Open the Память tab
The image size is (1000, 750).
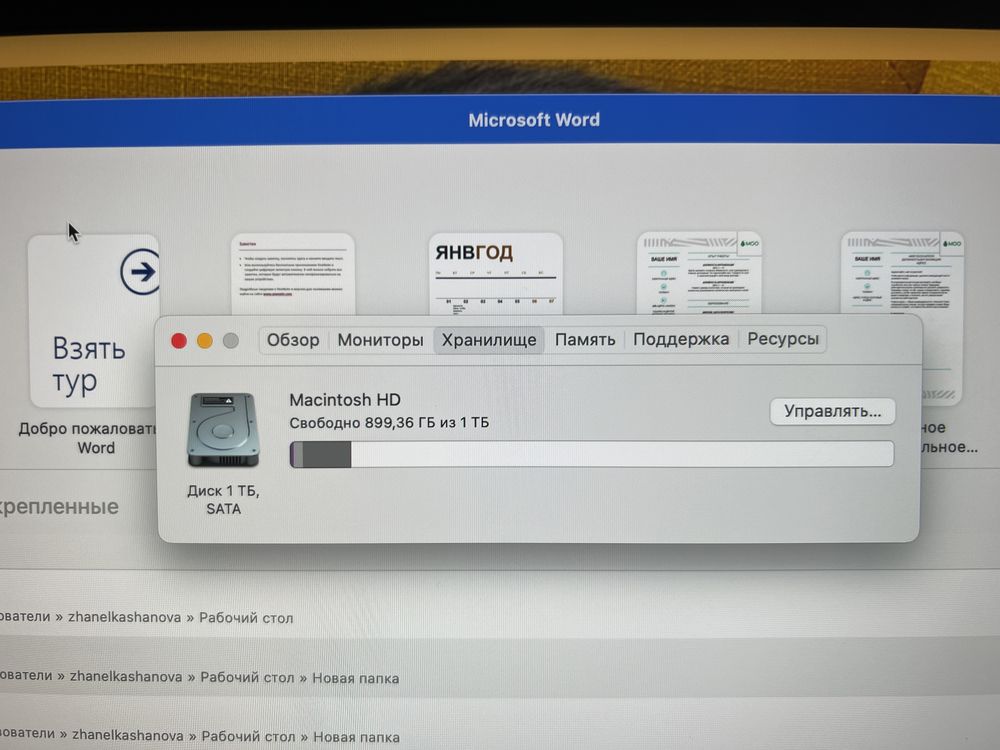pyautogui.click(x=585, y=339)
